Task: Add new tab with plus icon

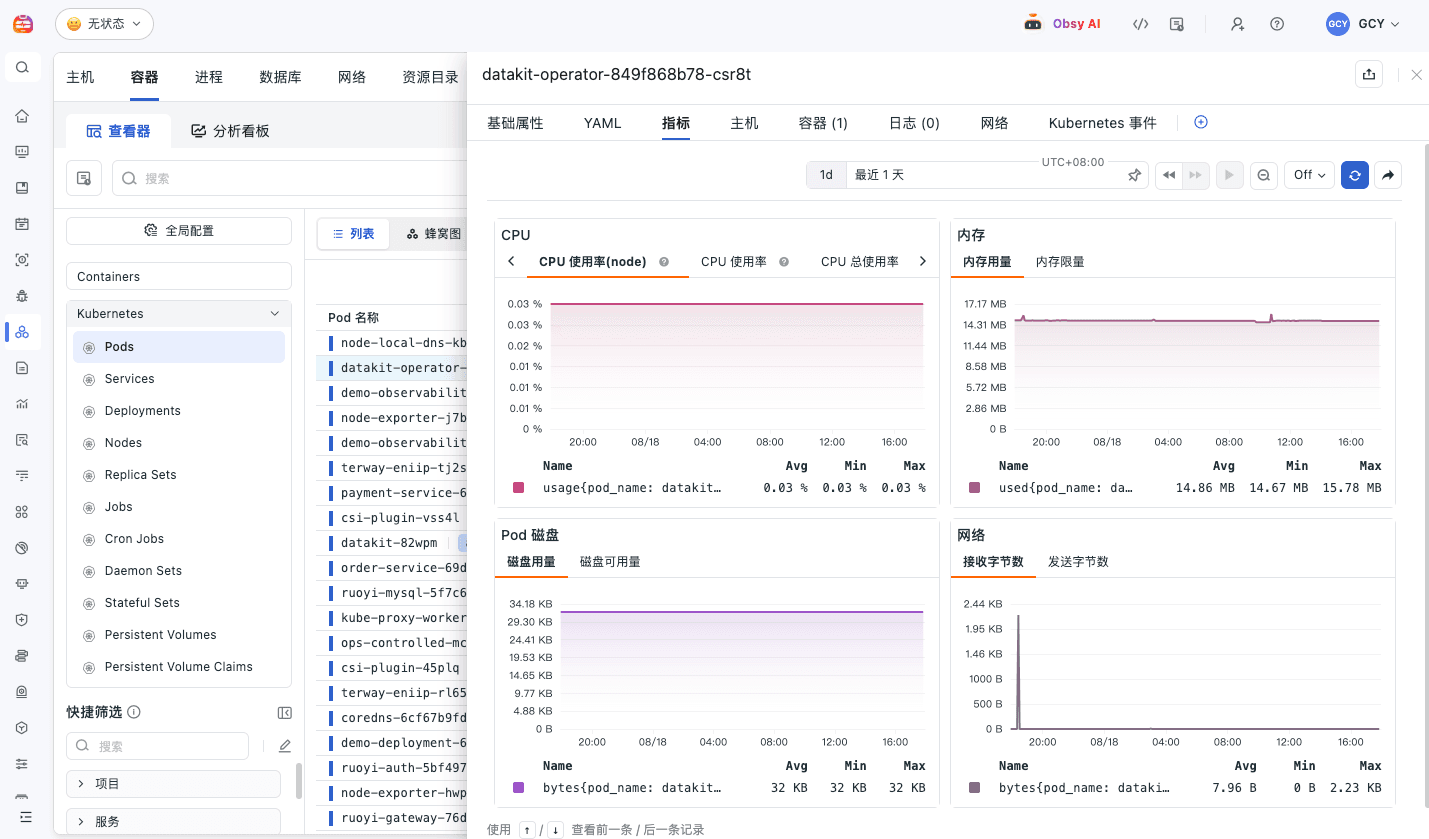Action: (1201, 122)
